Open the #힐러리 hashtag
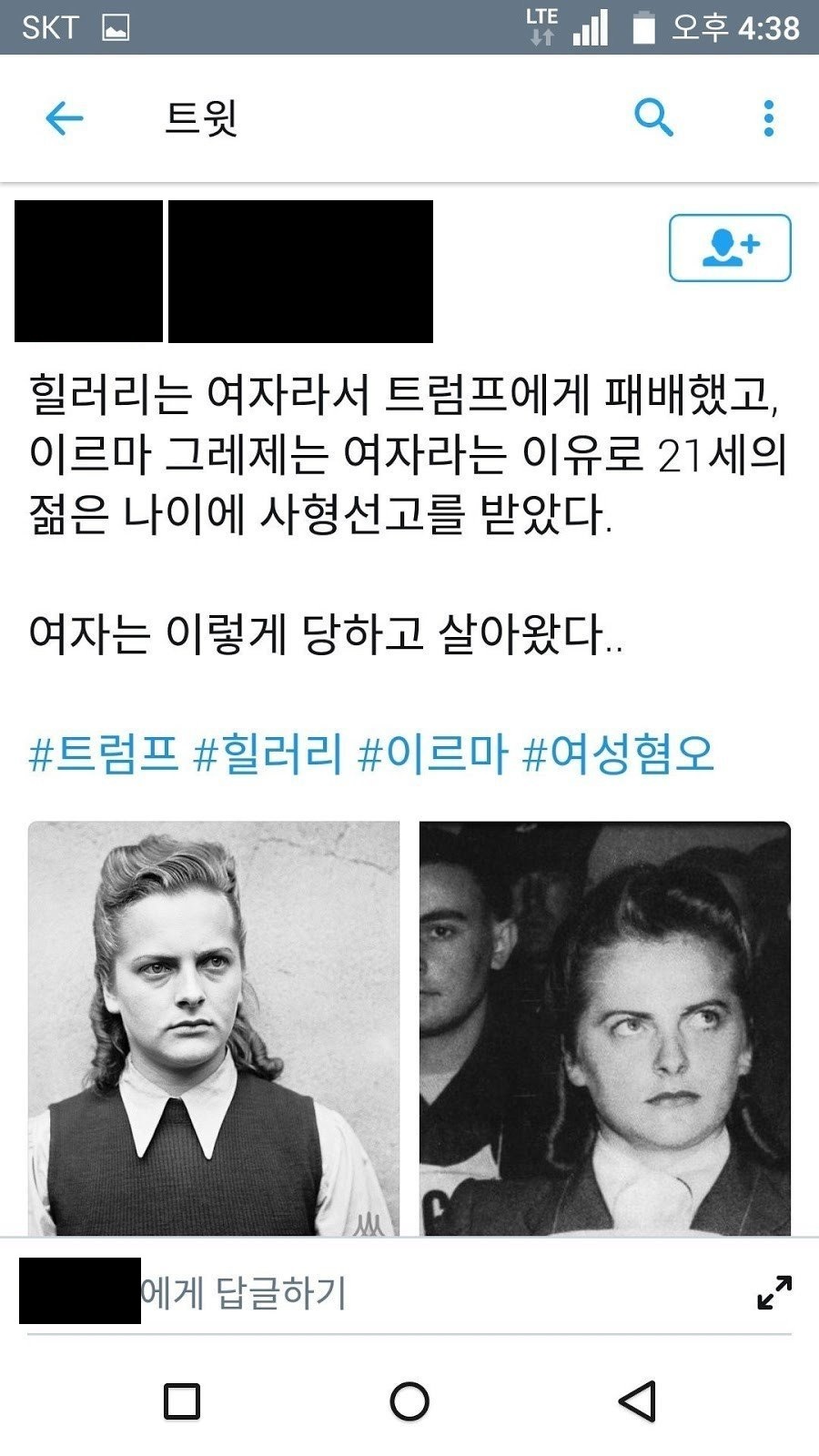This screenshot has height=1456, width=819. [268, 754]
